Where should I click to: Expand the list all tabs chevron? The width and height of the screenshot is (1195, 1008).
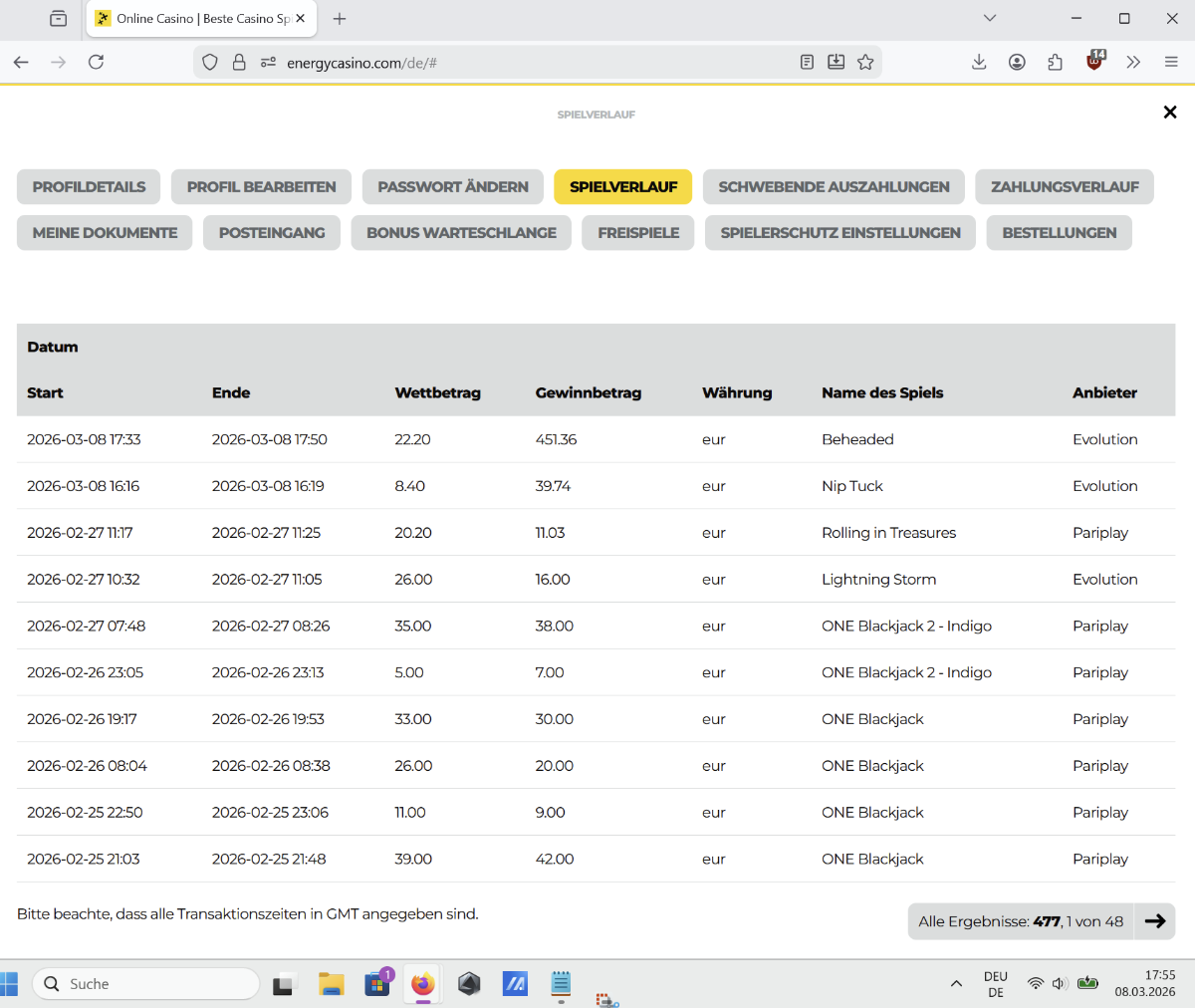(989, 18)
